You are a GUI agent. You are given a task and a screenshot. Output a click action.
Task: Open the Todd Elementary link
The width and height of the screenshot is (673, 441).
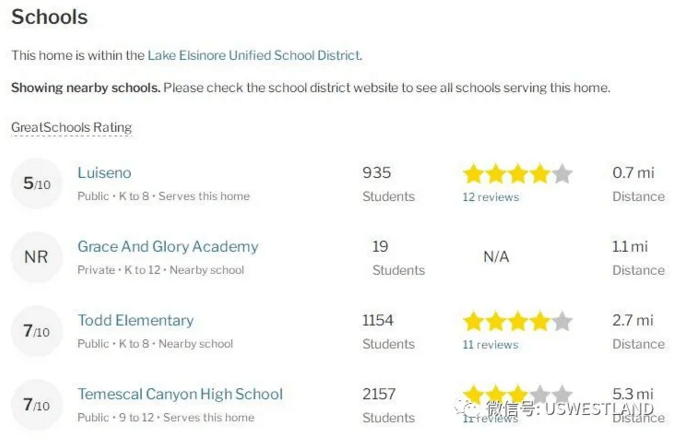[x=135, y=320]
